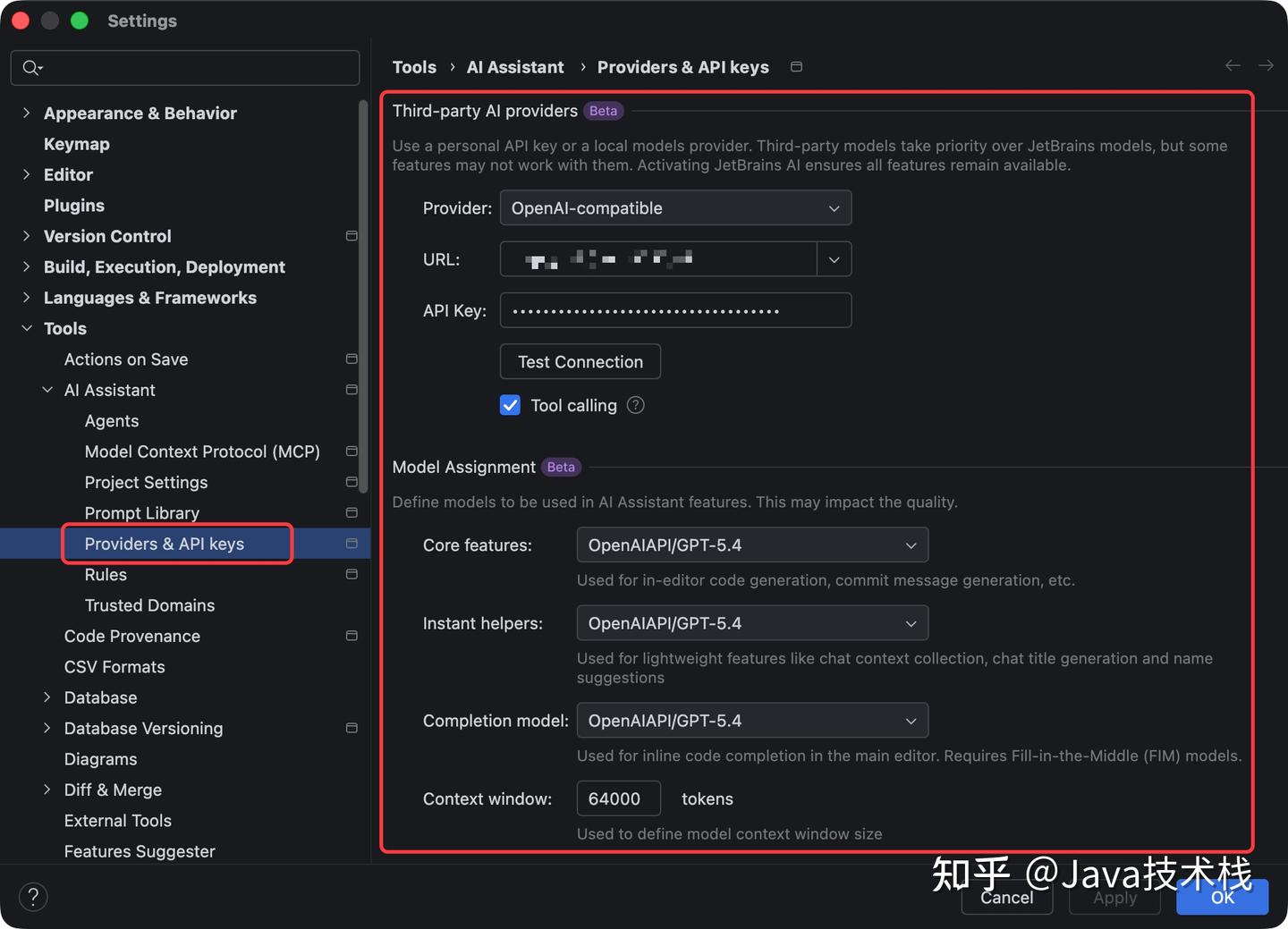Expand Appearance & Behavior section
The image size is (1288, 929).
(x=26, y=113)
